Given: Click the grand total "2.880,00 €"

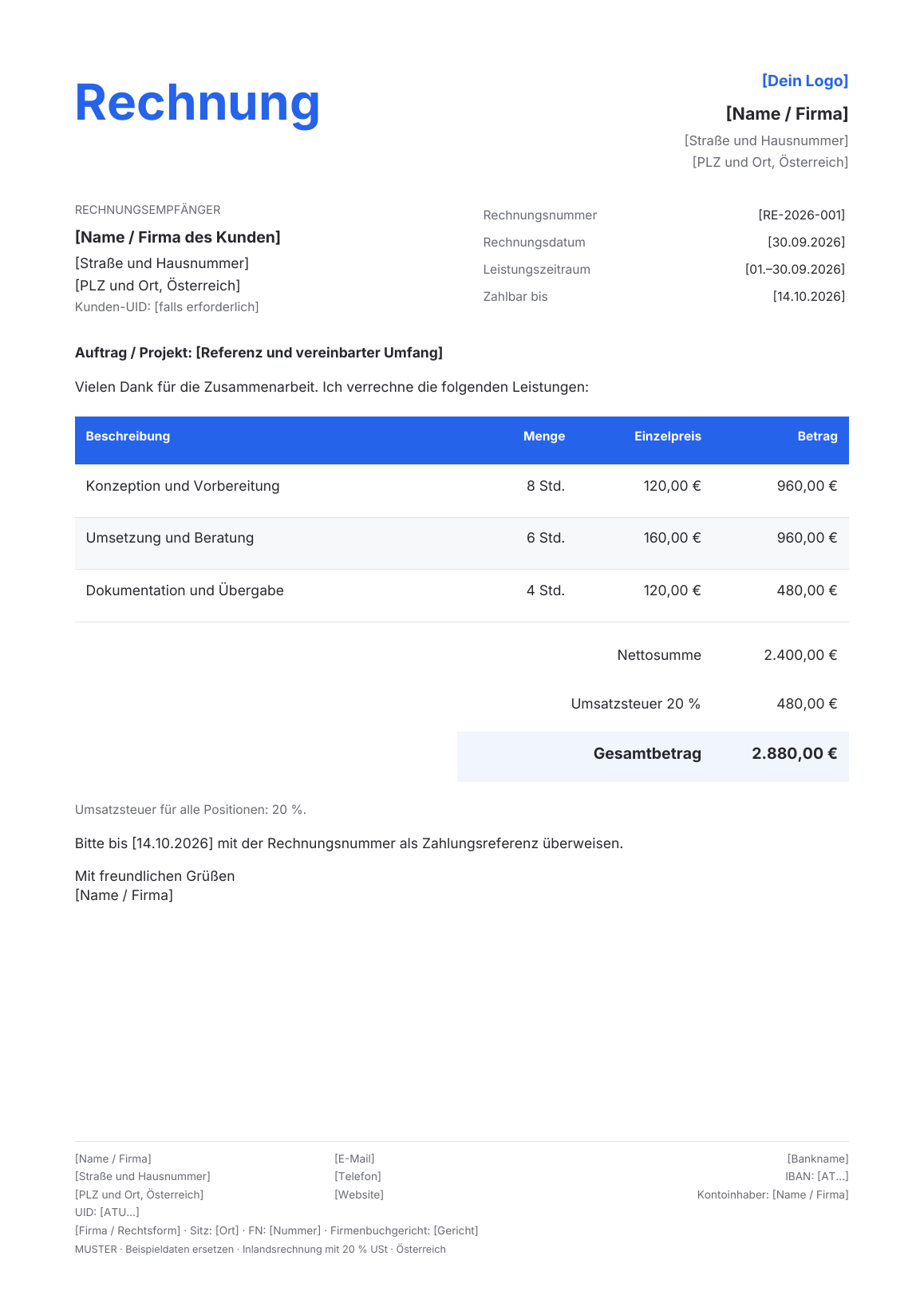Looking at the screenshot, I should 795,753.
